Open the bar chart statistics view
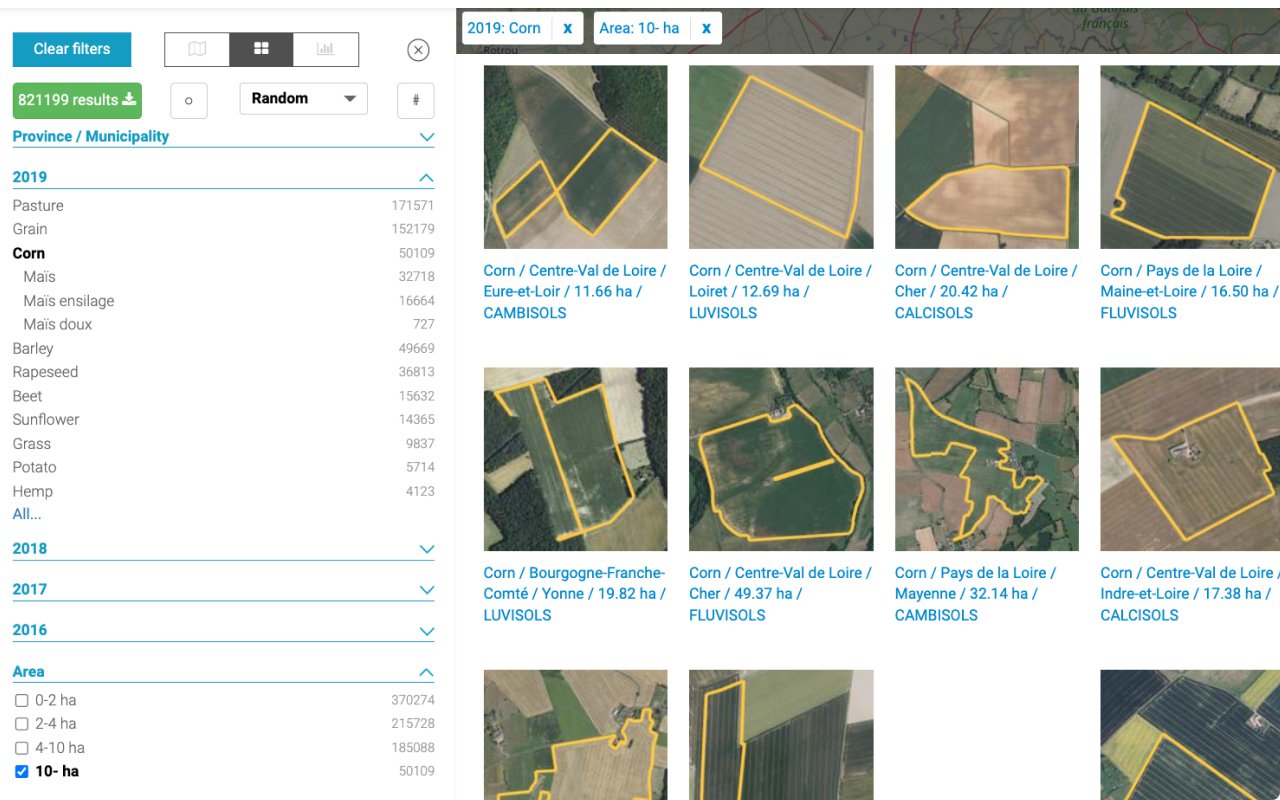This screenshot has height=800, width=1280. coord(325,49)
